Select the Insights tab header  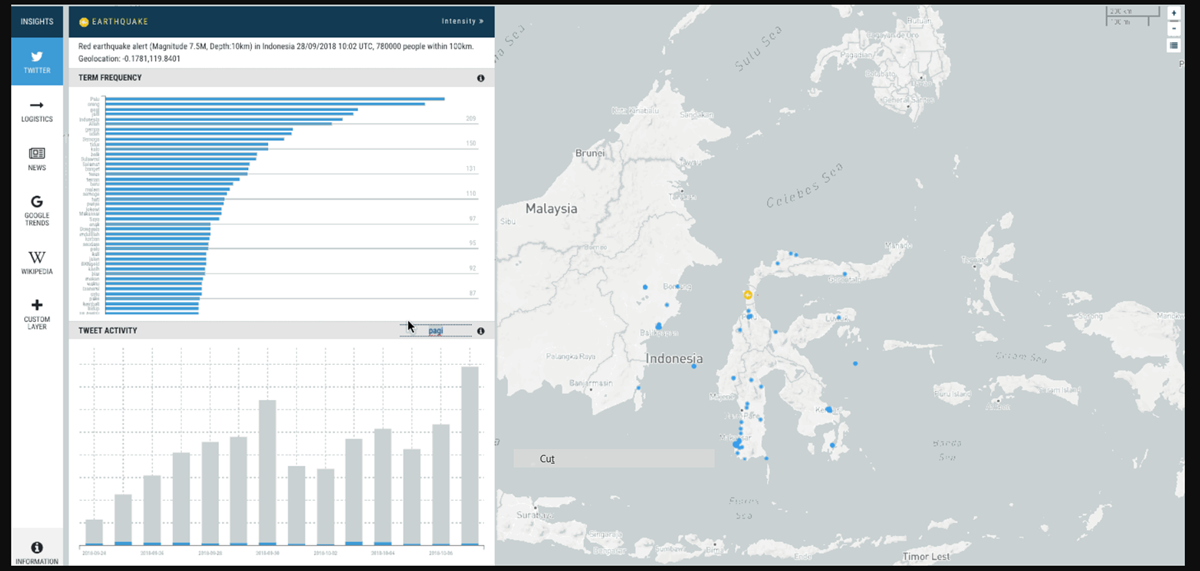(x=37, y=21)
